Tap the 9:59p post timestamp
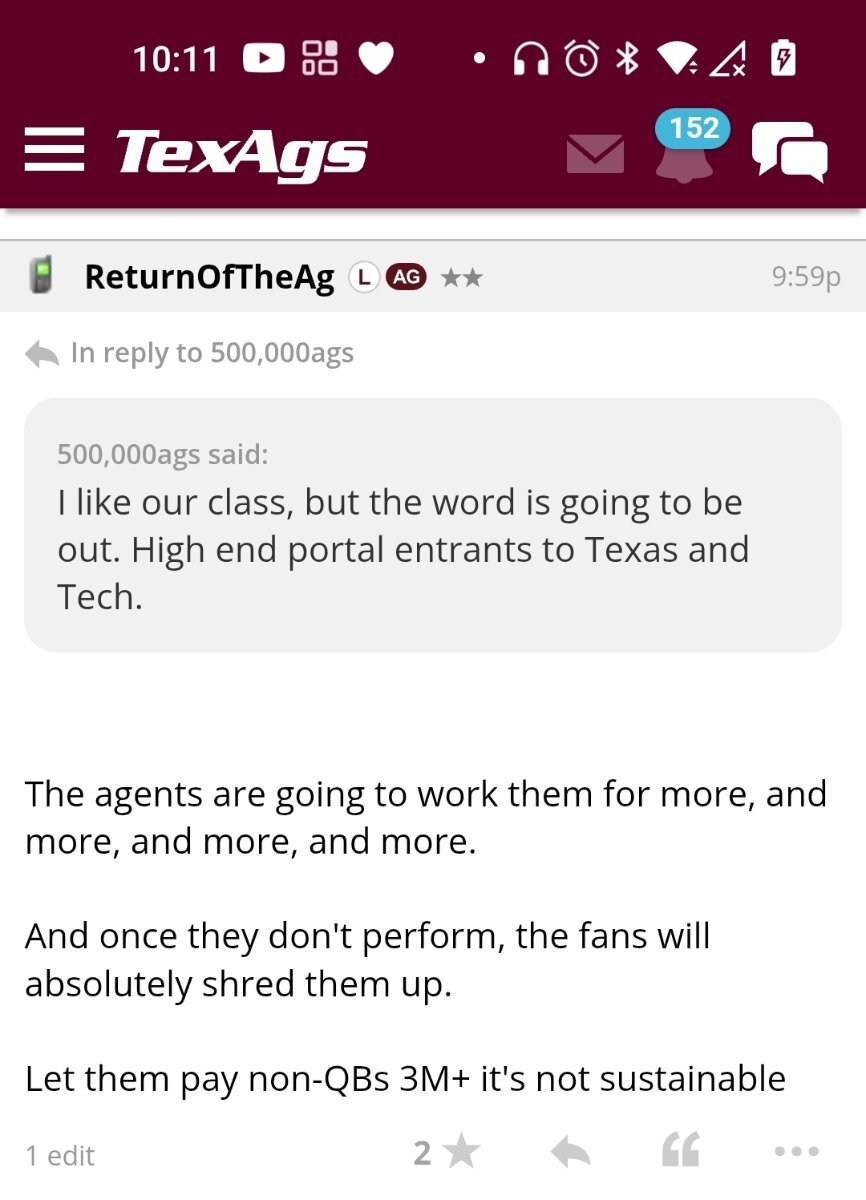Image resolution: width=866 pixels, height=1200 pixels. [x=805, y=277]
